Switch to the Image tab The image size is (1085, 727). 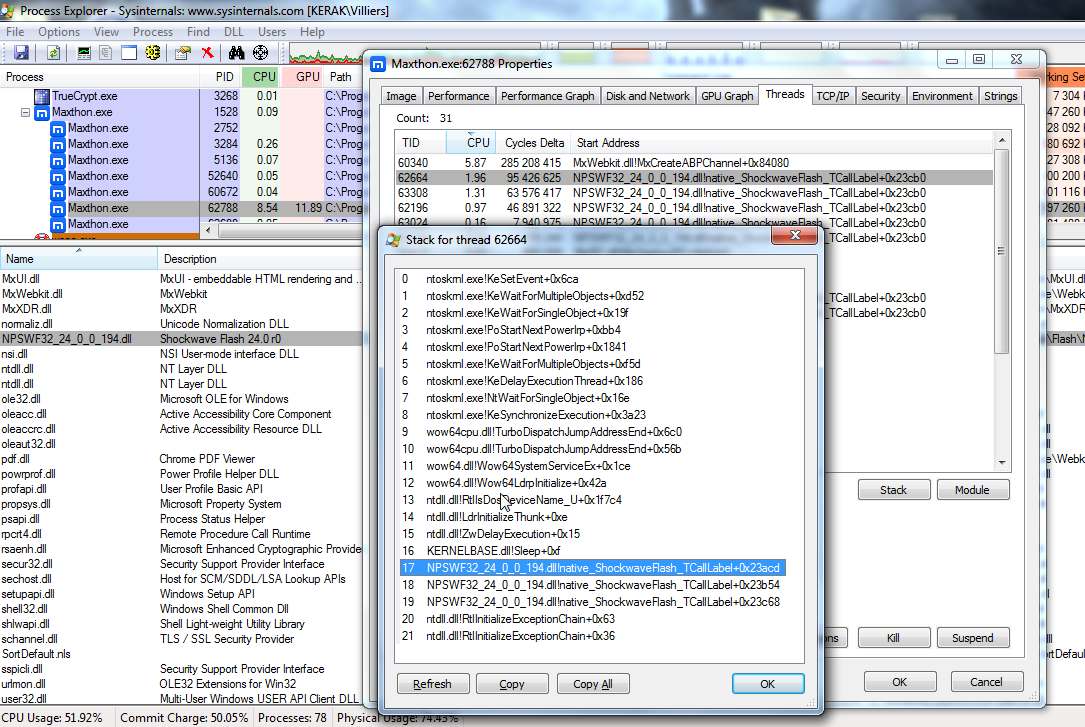401,96
